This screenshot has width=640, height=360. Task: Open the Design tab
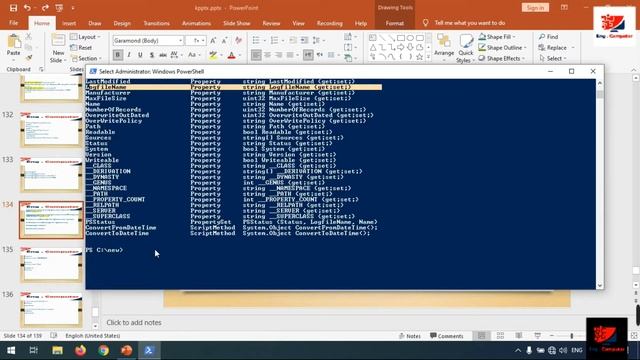pos(122,23)
